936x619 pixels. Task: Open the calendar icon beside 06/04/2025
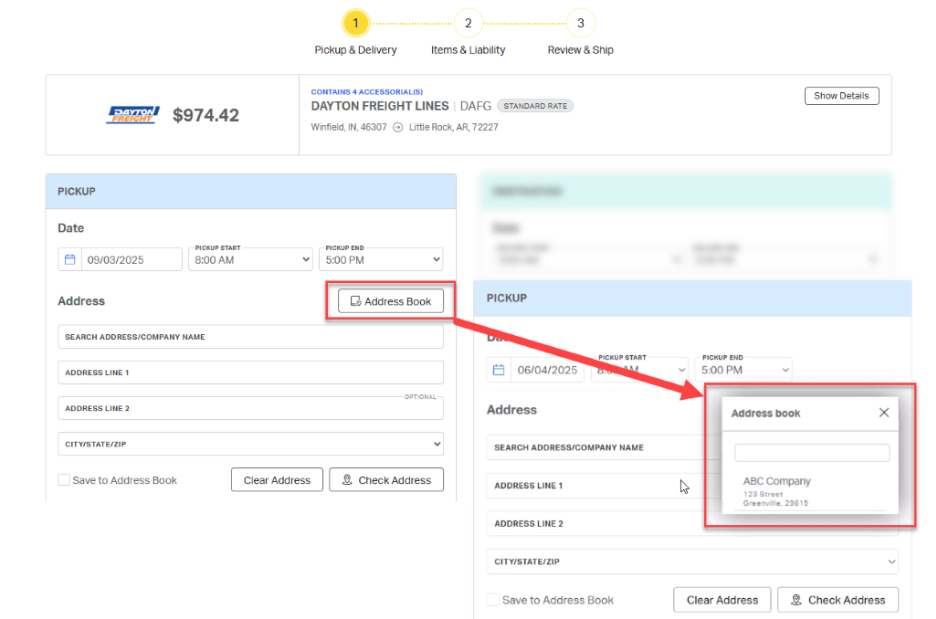click(x=498, y=370)
